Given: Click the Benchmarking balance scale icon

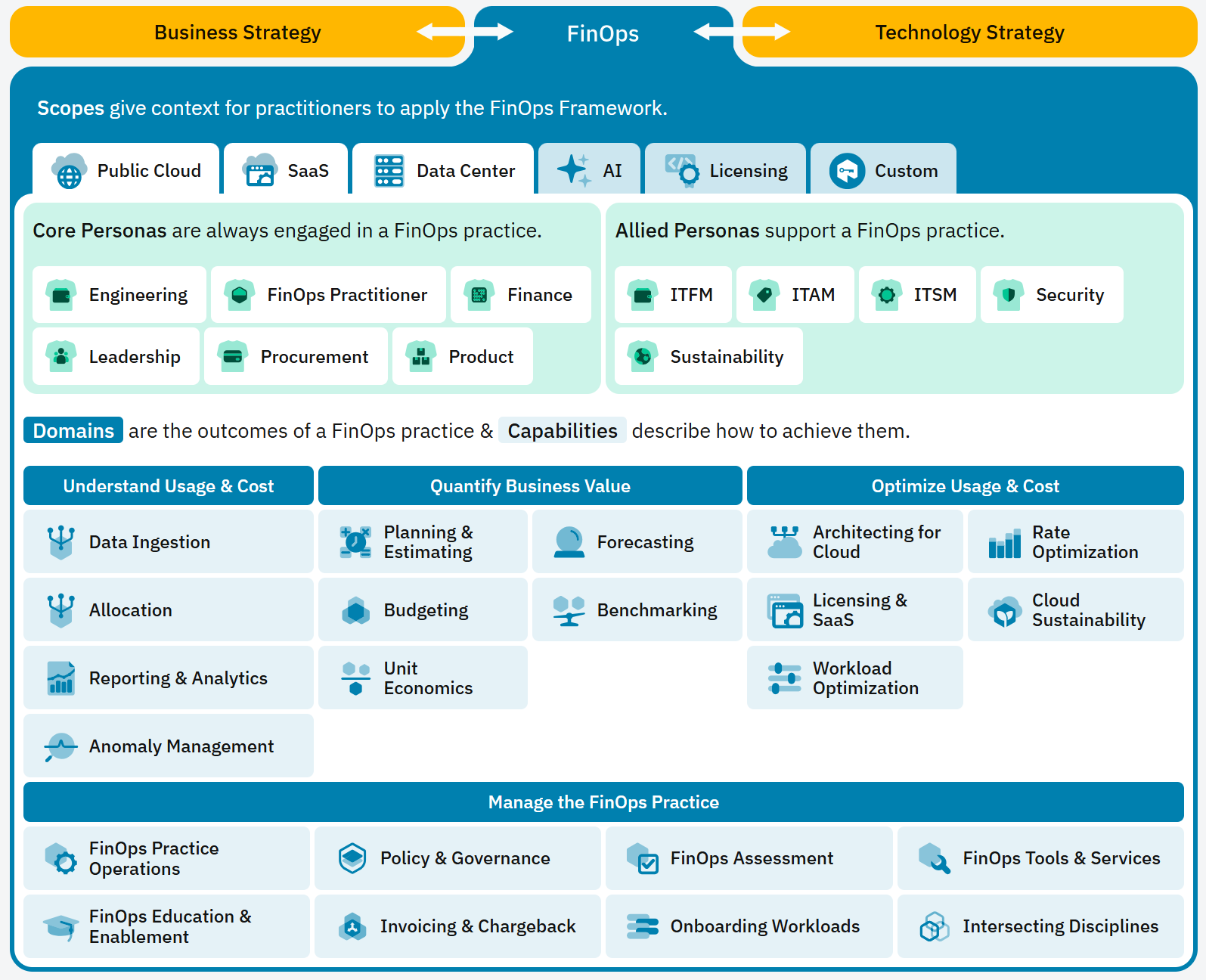Looking at the screenshot, I should click(569, 610).
